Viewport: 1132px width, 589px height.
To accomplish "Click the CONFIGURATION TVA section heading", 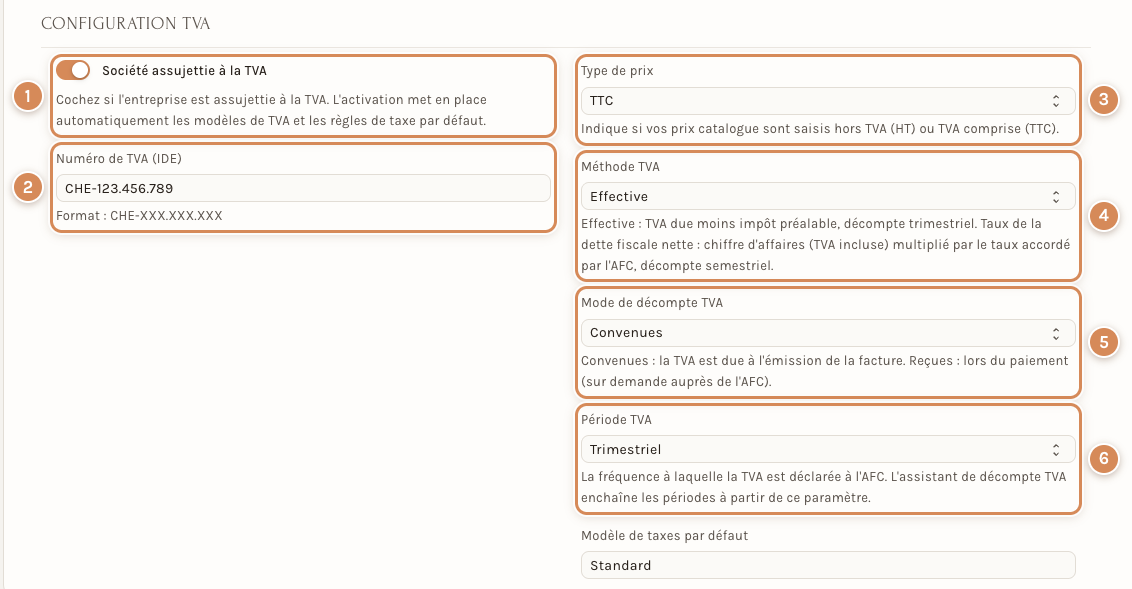I will (126, 23).
